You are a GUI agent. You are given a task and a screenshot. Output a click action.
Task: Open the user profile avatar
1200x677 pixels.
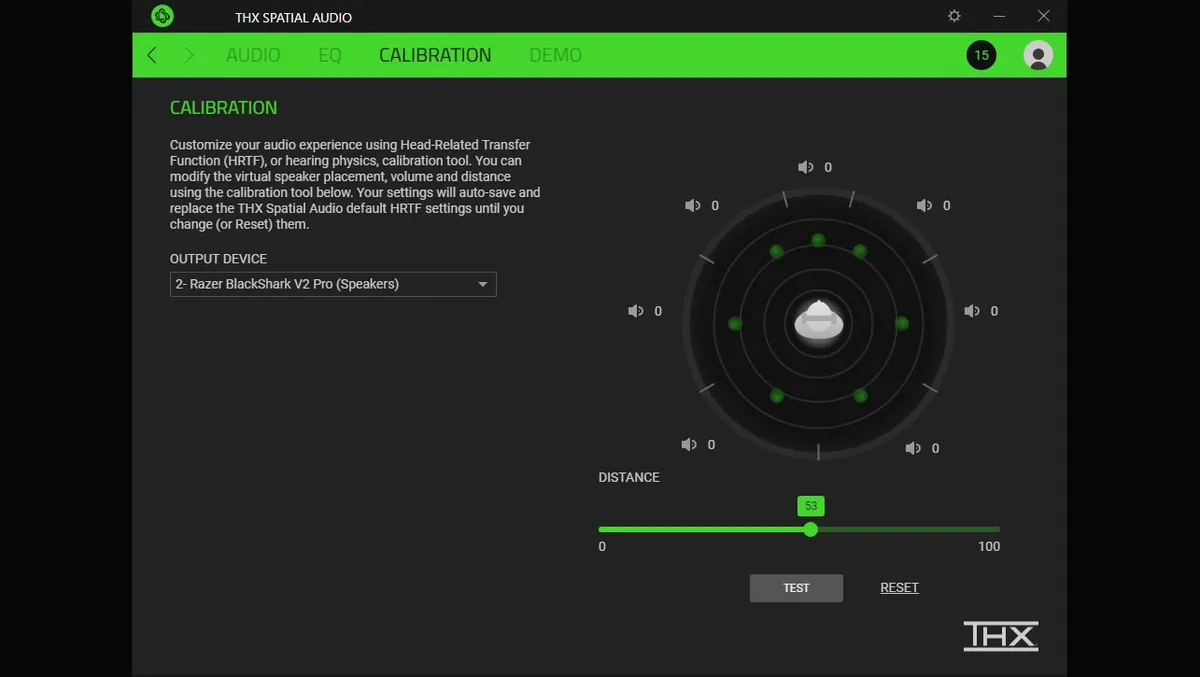(x=1038, y=55)
